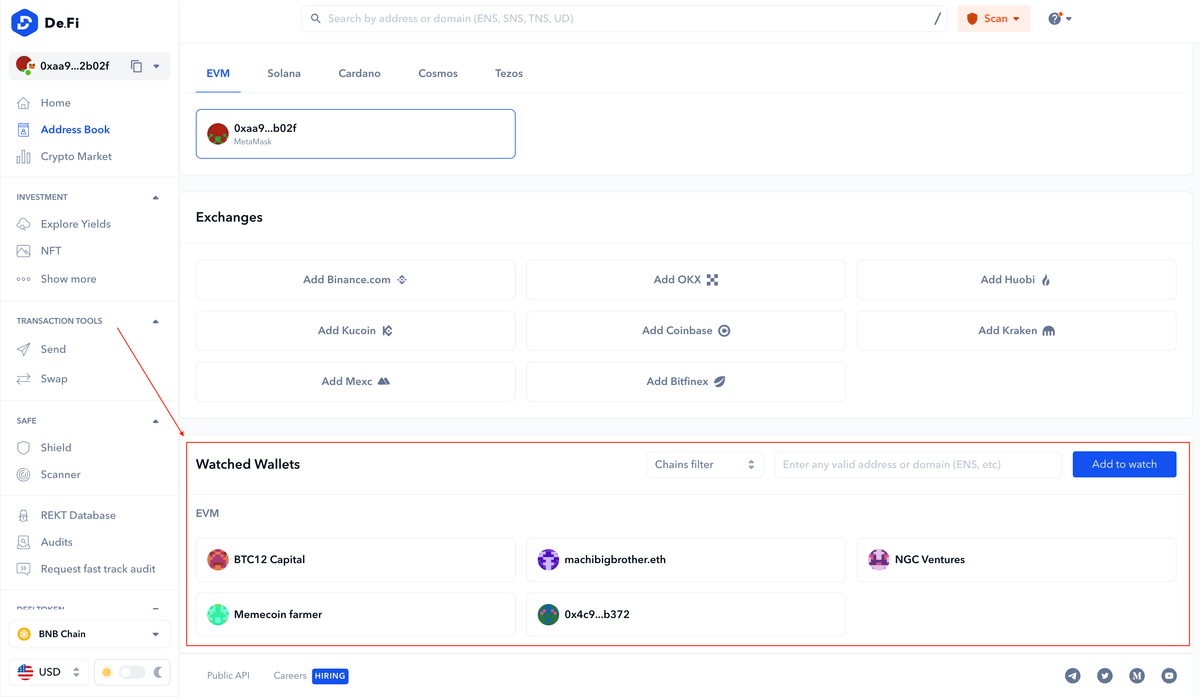
Task: Click the De.Fi logo
Action: pyautogui.click(x=40, y=22)
